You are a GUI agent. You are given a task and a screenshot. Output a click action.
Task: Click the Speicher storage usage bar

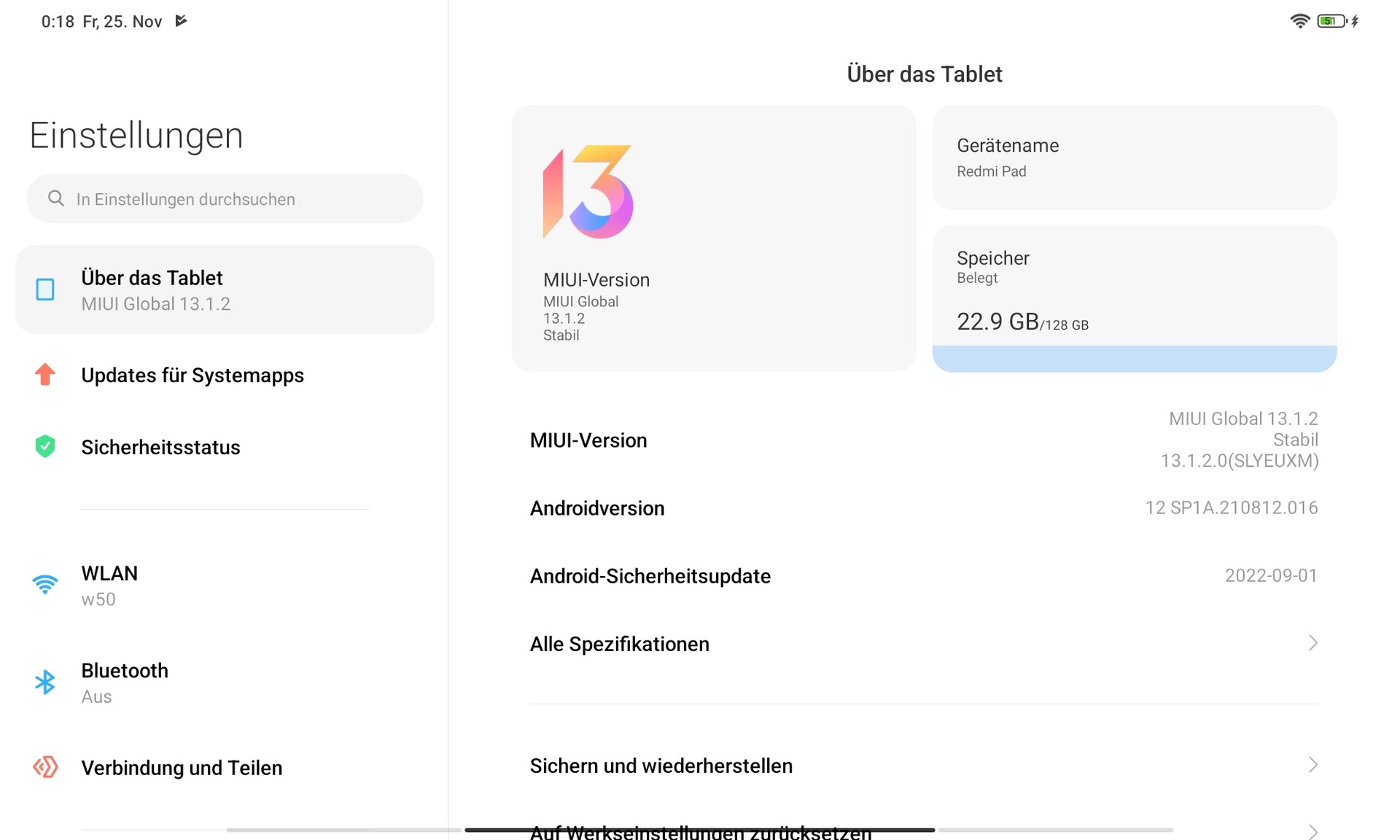click(1134, 358)
